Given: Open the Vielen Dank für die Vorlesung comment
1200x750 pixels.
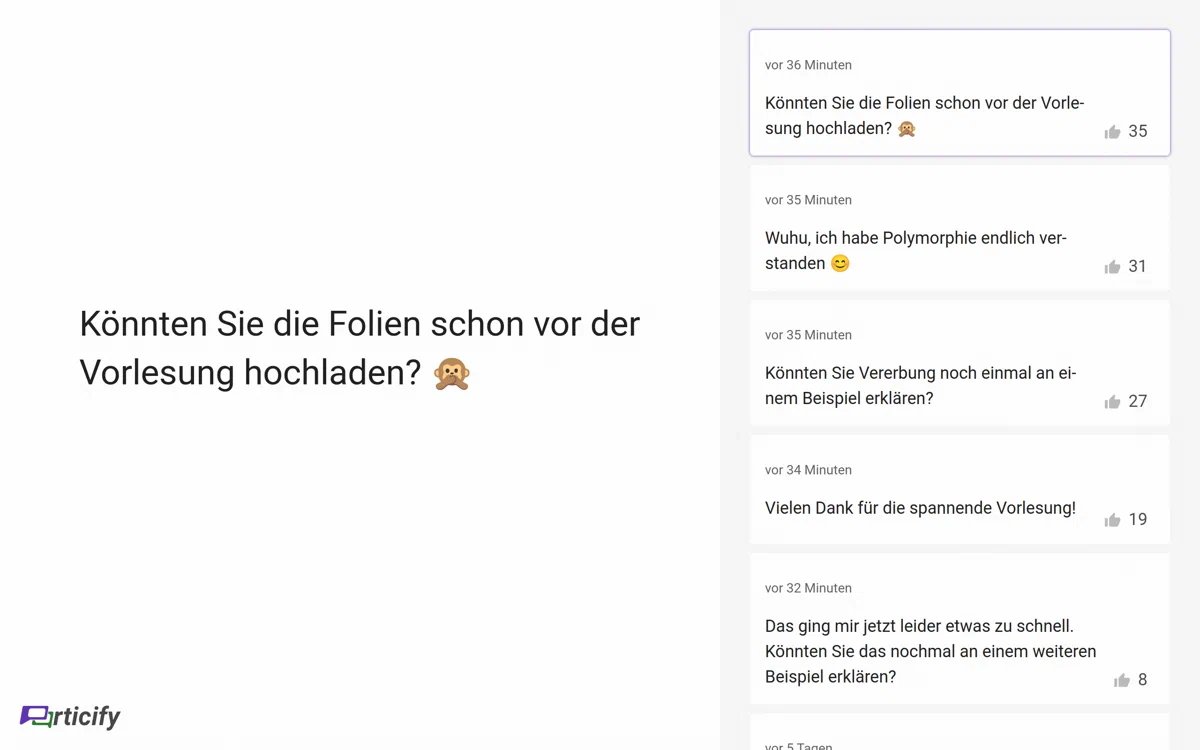Looking at the screenshot, I should [x=920, y=508].
